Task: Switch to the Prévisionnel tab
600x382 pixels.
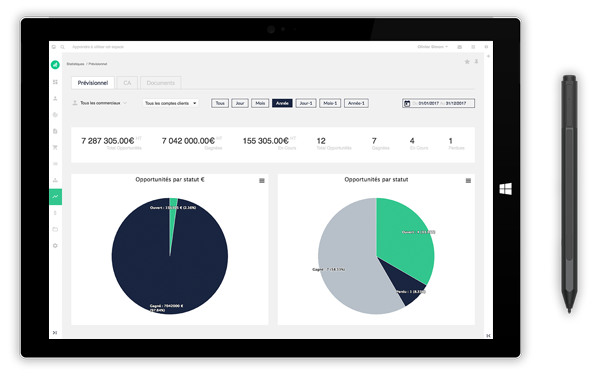Action: [x=93, y=83]
